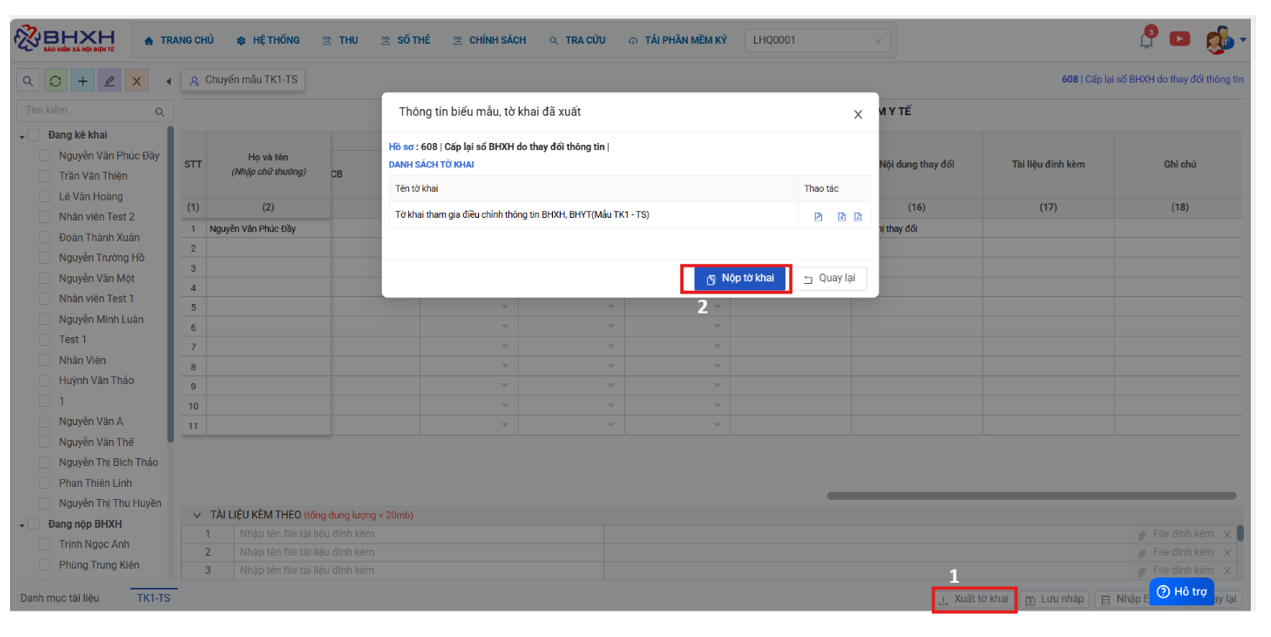Click the last file icon in Thao tác column
The width and height of the screenshot is (1271, 637).
858,216
